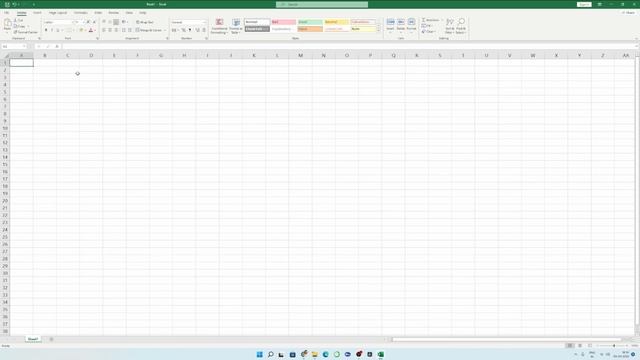This screenshot has height=360, width=640.
Task: Apply the percent style icon
Action: click(183, 30)
